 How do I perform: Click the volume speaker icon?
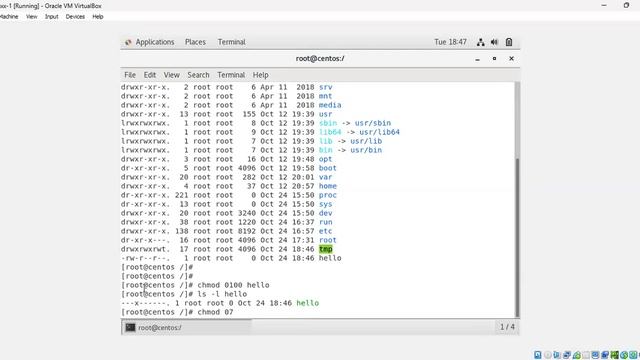pos(494,42)
